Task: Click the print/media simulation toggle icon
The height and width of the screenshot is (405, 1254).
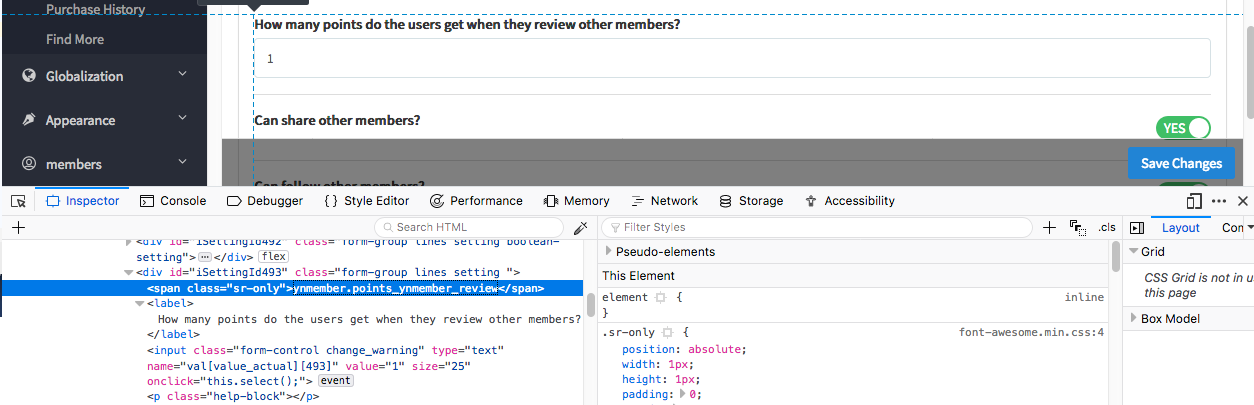Action: [x=1077, y=228]
